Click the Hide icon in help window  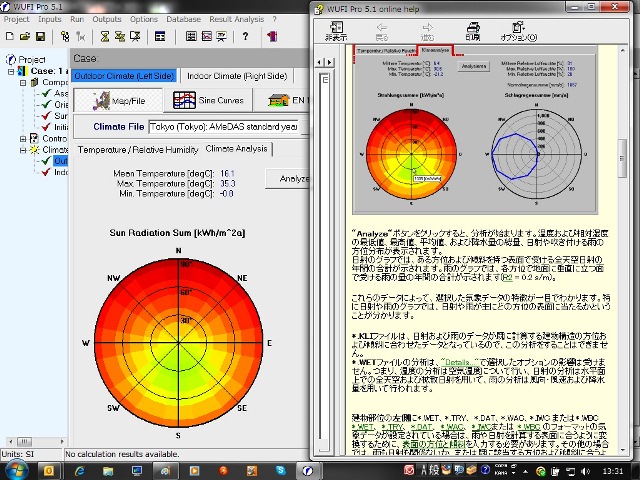coord(335,31)
